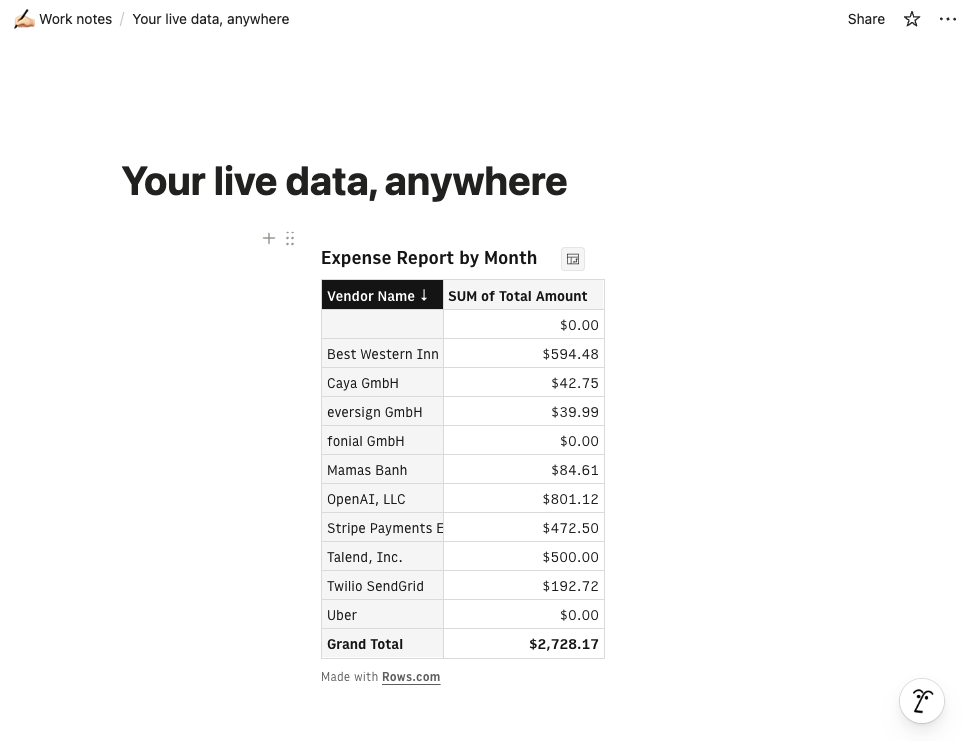The image size is (964, 741).
Task: Click the $192.72 amount cell
Action: tap(523, 585)
